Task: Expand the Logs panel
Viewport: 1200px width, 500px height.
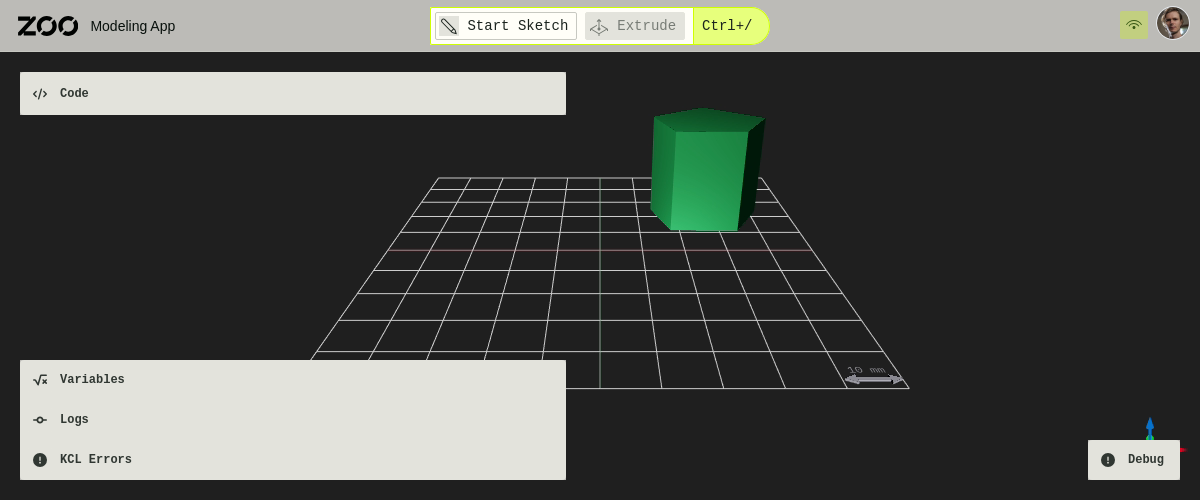Action: coord(293,420)
